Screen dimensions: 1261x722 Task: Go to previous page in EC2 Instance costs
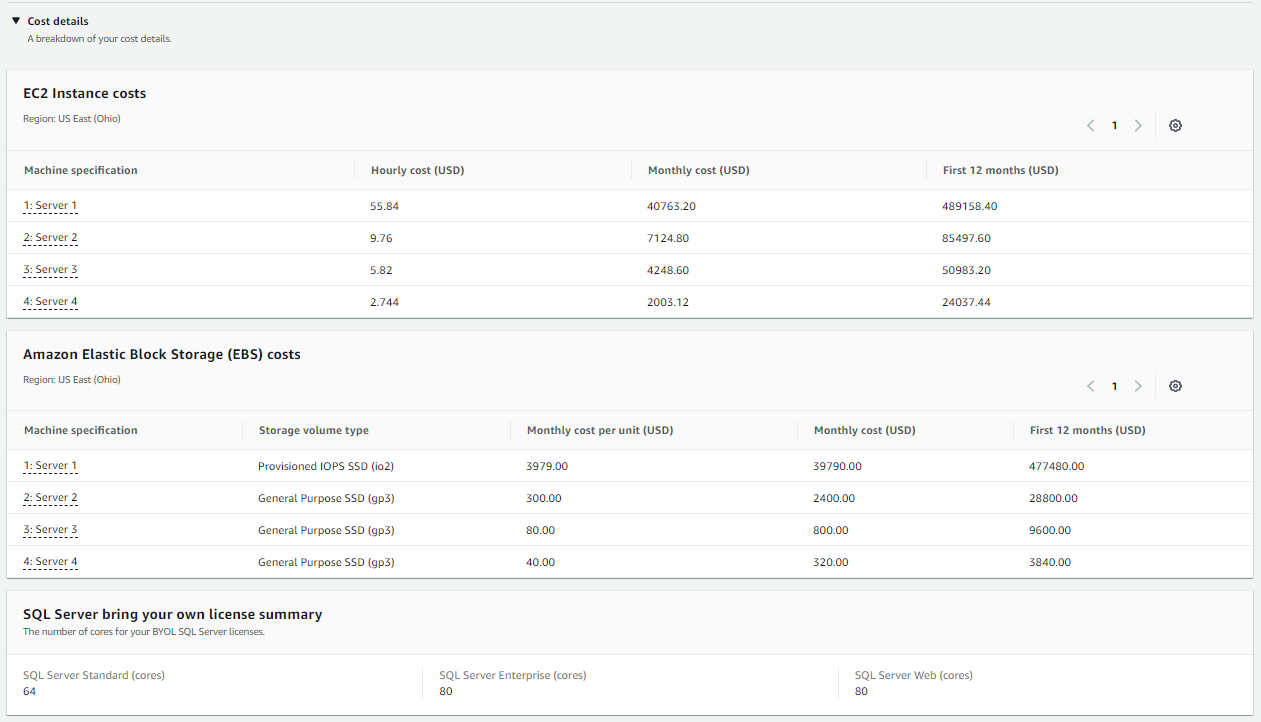tap(1091, 126)
